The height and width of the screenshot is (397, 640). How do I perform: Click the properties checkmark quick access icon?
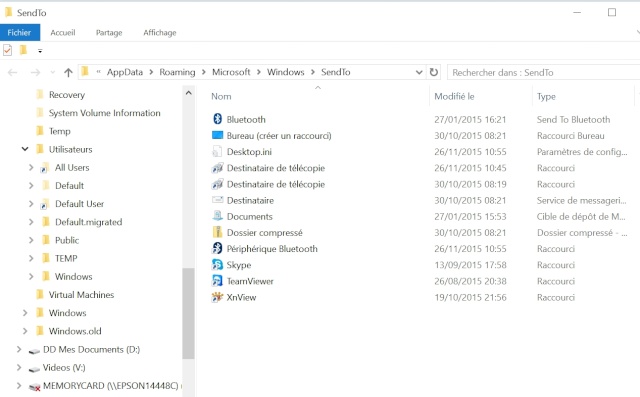[x=7, y=50]
